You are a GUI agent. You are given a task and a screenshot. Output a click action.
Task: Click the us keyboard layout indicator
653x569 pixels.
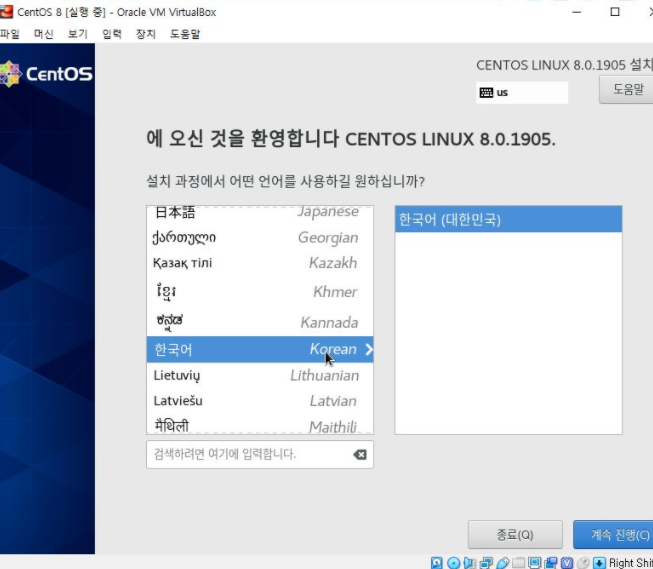pos(522,92)
